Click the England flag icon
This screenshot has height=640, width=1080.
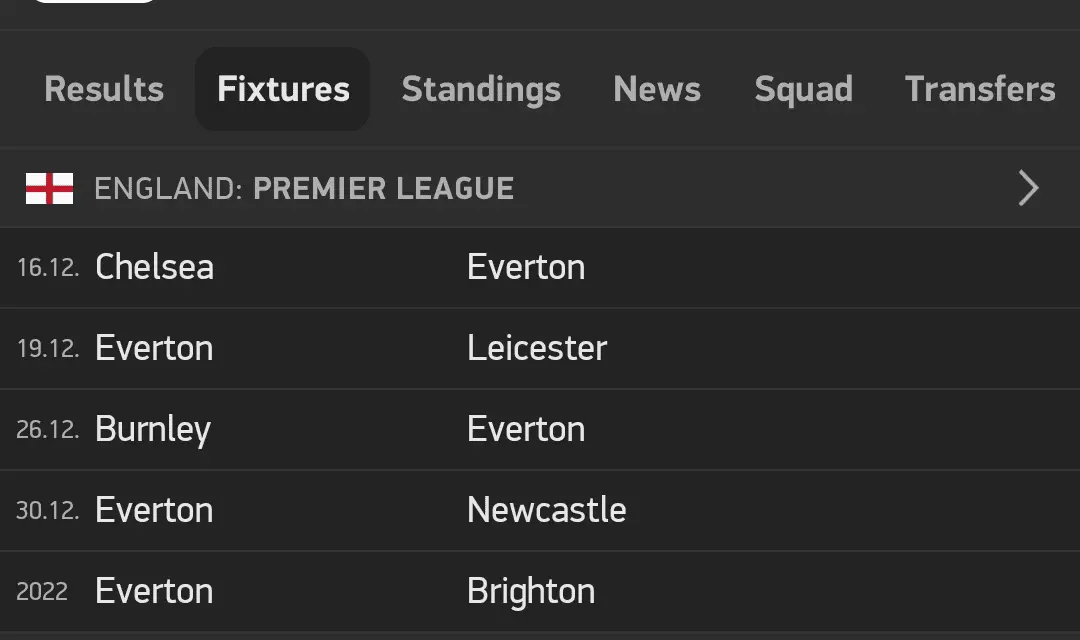49,188
